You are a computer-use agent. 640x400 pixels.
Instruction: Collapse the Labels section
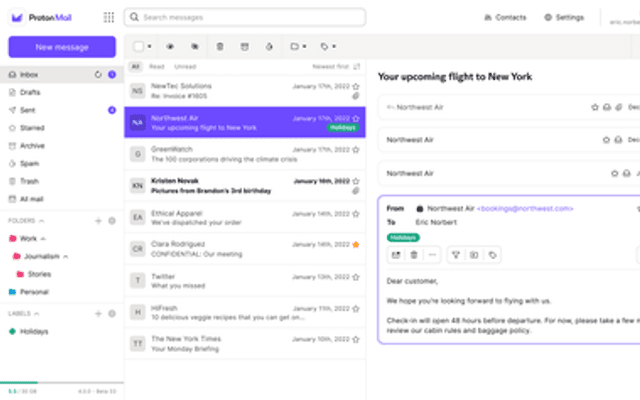tap(36, 313)
